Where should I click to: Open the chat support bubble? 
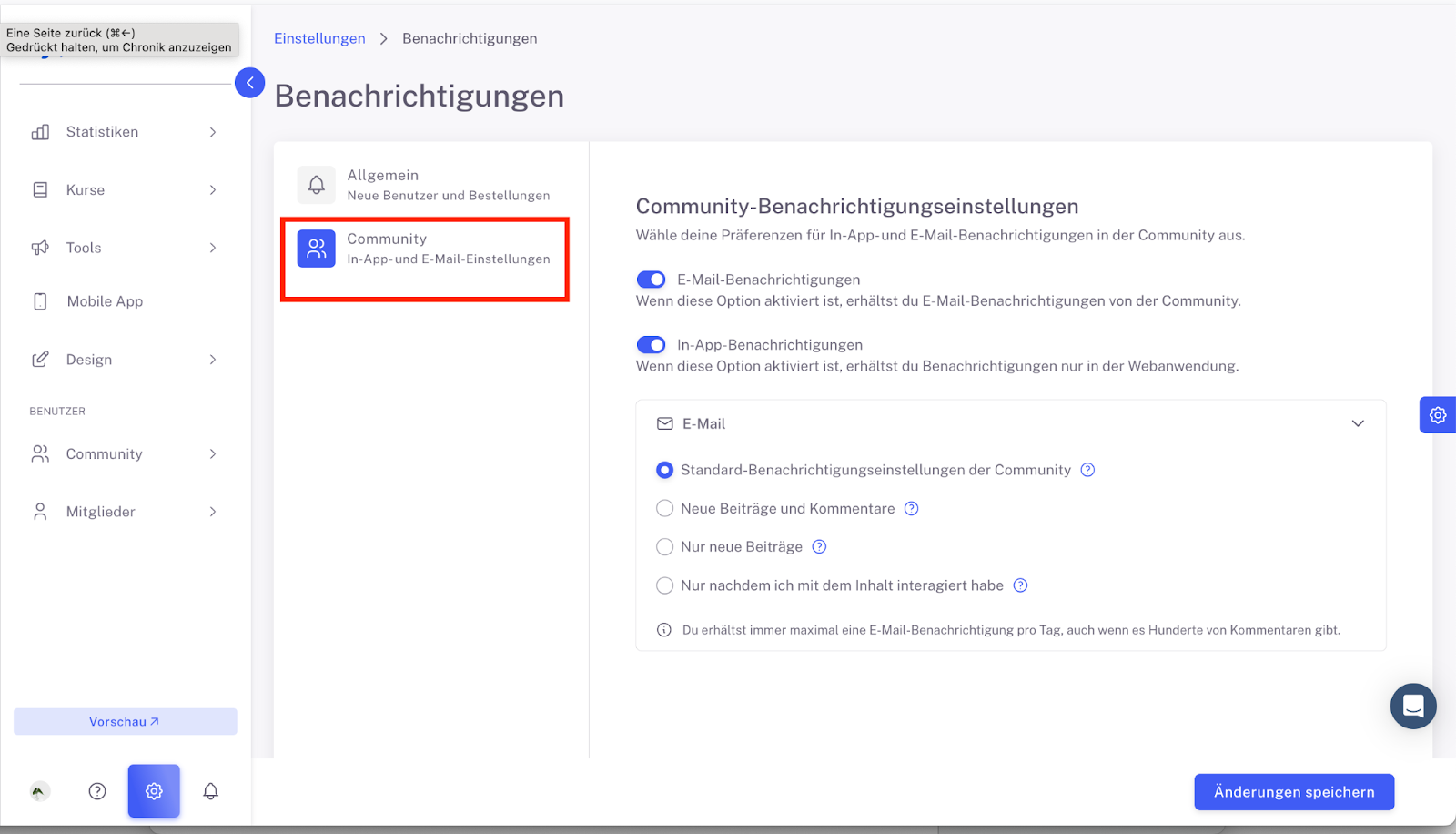click(x=1413, y=706)
